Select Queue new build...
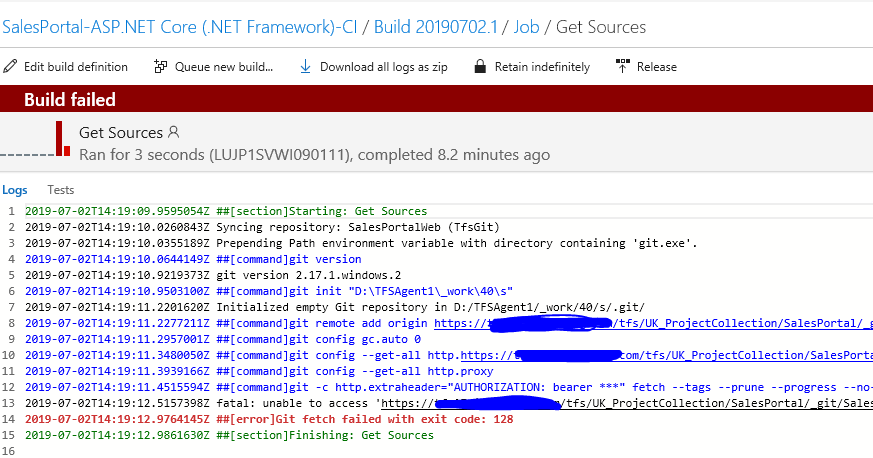This screenshot has width=873, height=458. [224, 67]
